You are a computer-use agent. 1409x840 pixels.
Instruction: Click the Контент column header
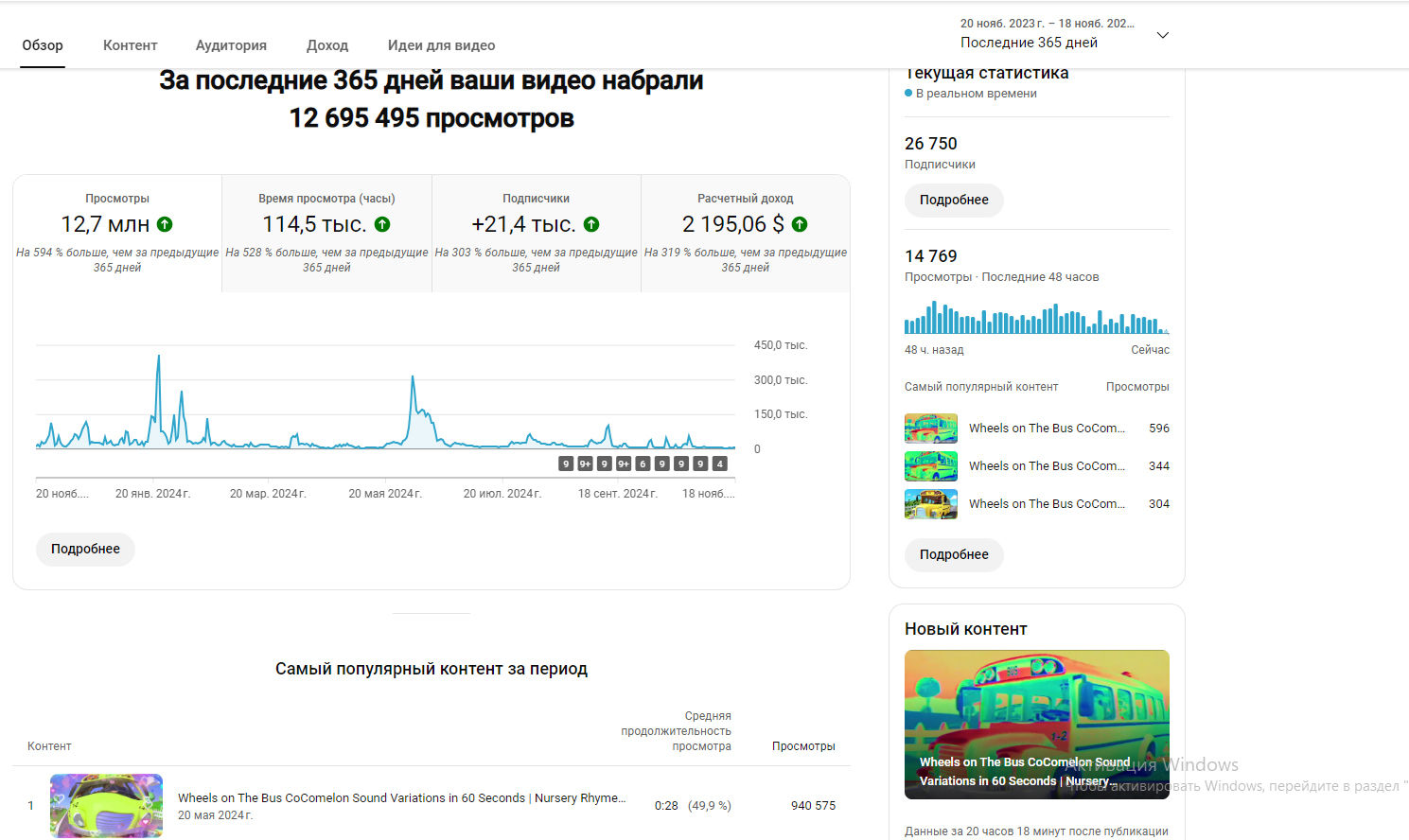[x=49, y=746]
